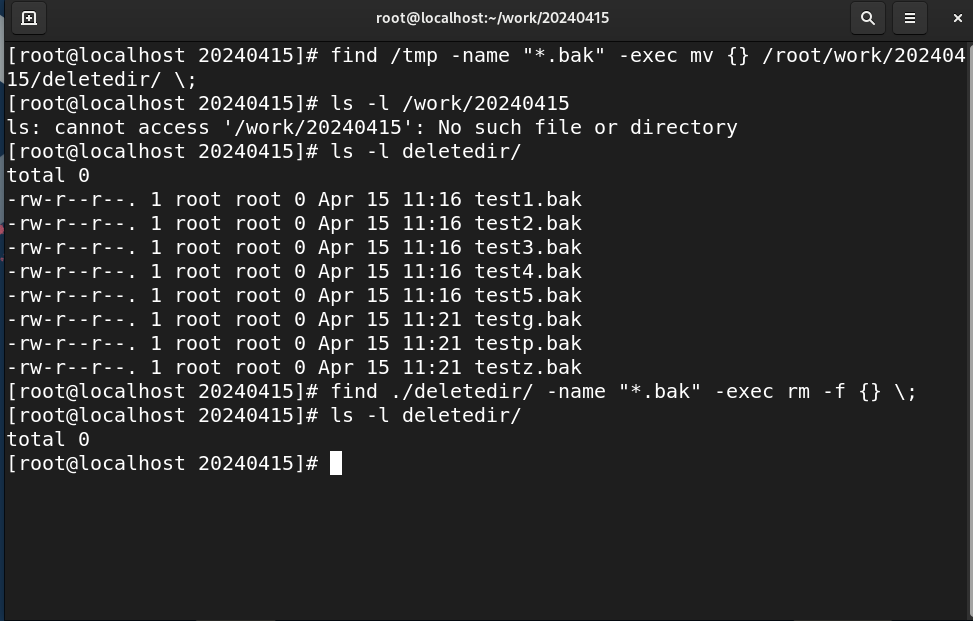Click test5.bak filename

[528, 295]
